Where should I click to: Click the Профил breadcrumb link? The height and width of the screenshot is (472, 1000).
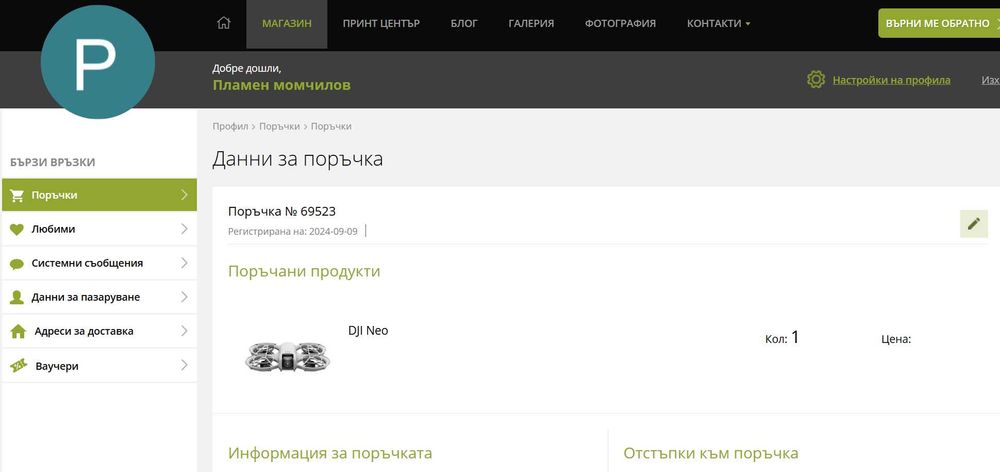[230, 126]
